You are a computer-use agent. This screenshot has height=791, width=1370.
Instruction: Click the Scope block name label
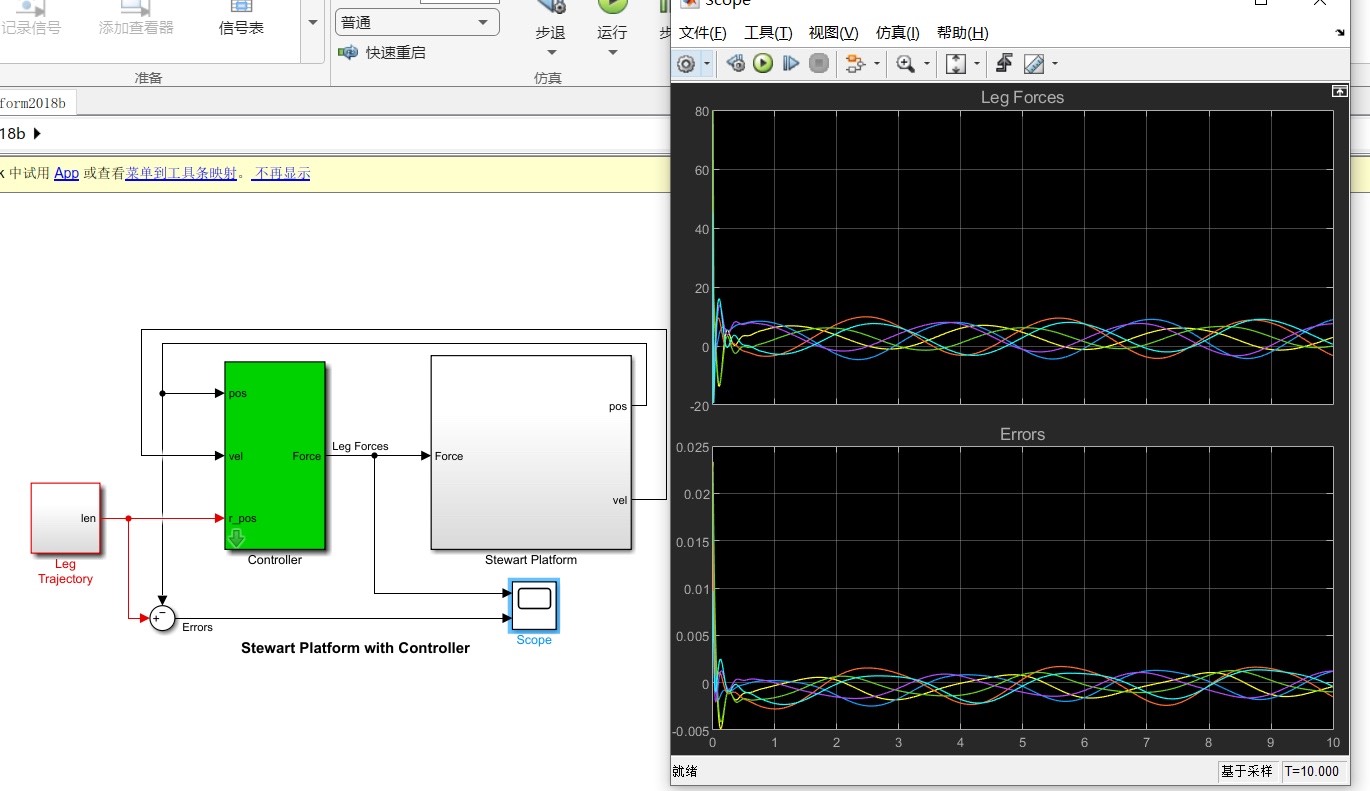pyautogui.click(x=534, y=640)
